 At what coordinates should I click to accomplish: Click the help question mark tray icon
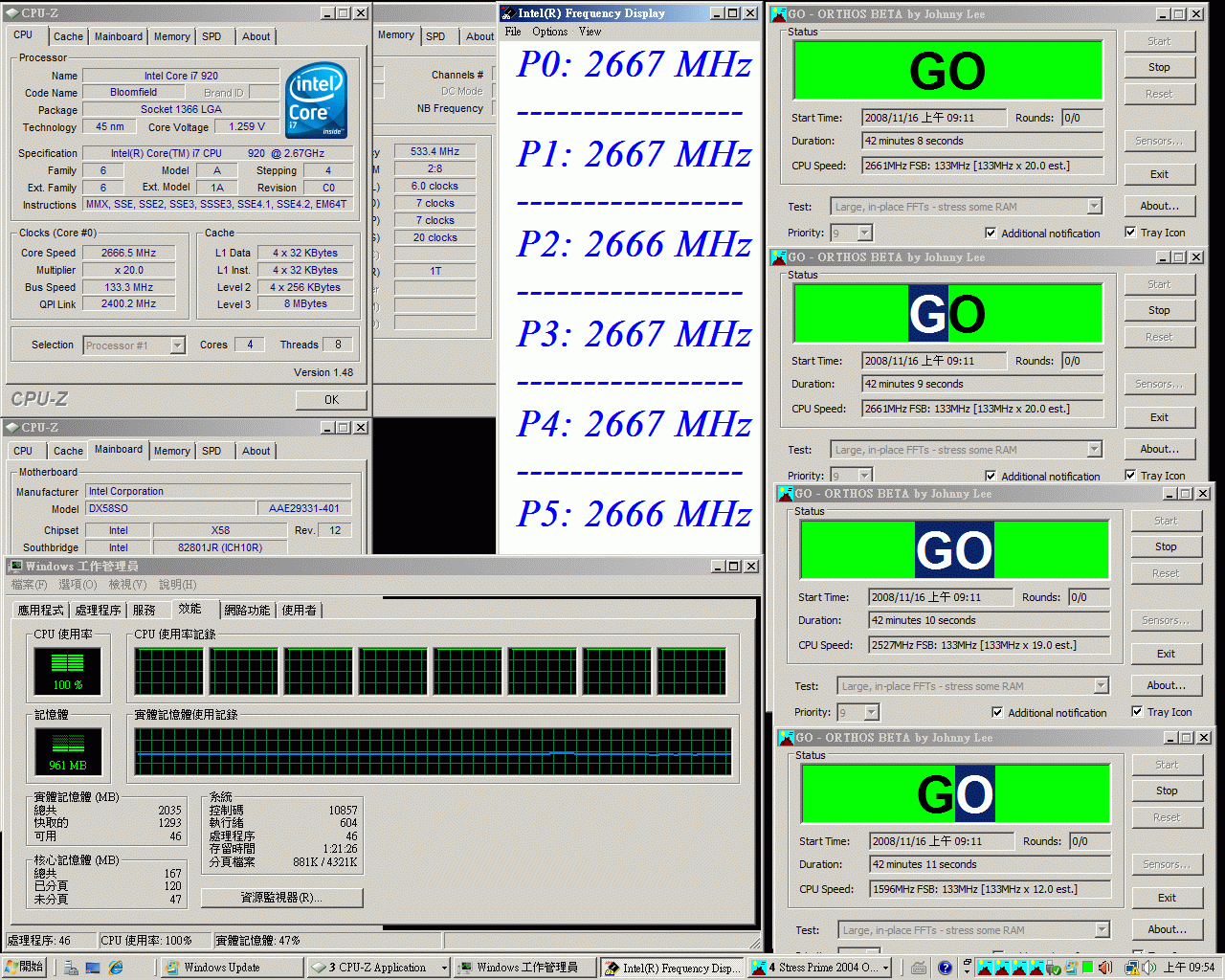point(945,968)
